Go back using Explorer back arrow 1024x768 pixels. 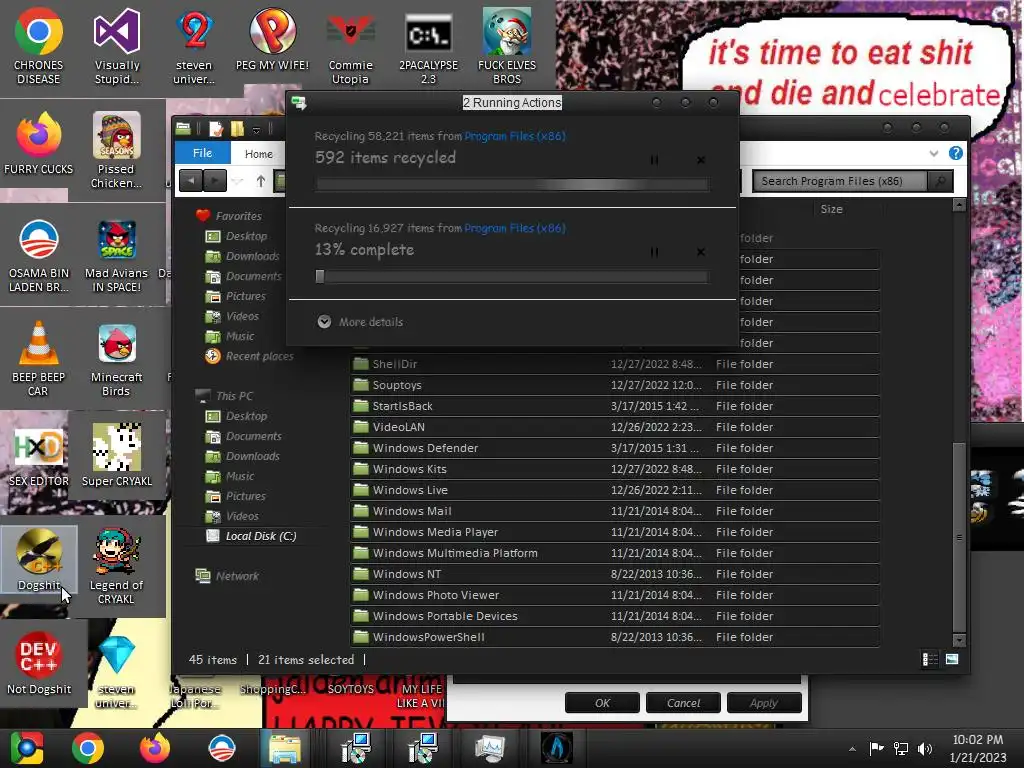tap(191, 181)
